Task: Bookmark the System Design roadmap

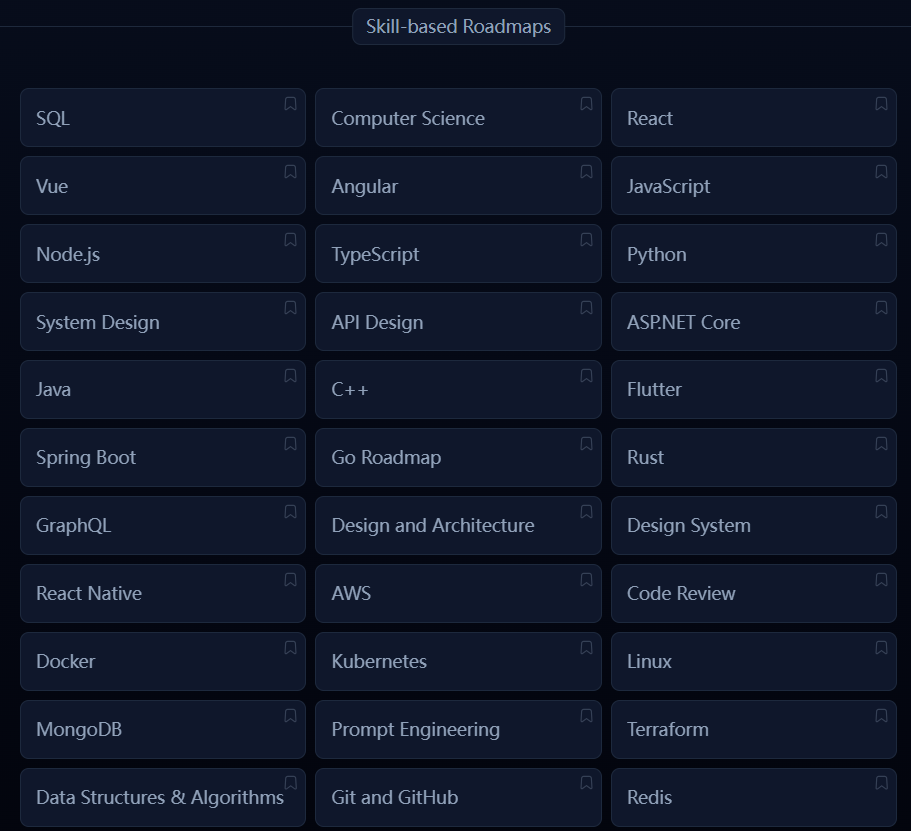Action: (x=290, y=307)
